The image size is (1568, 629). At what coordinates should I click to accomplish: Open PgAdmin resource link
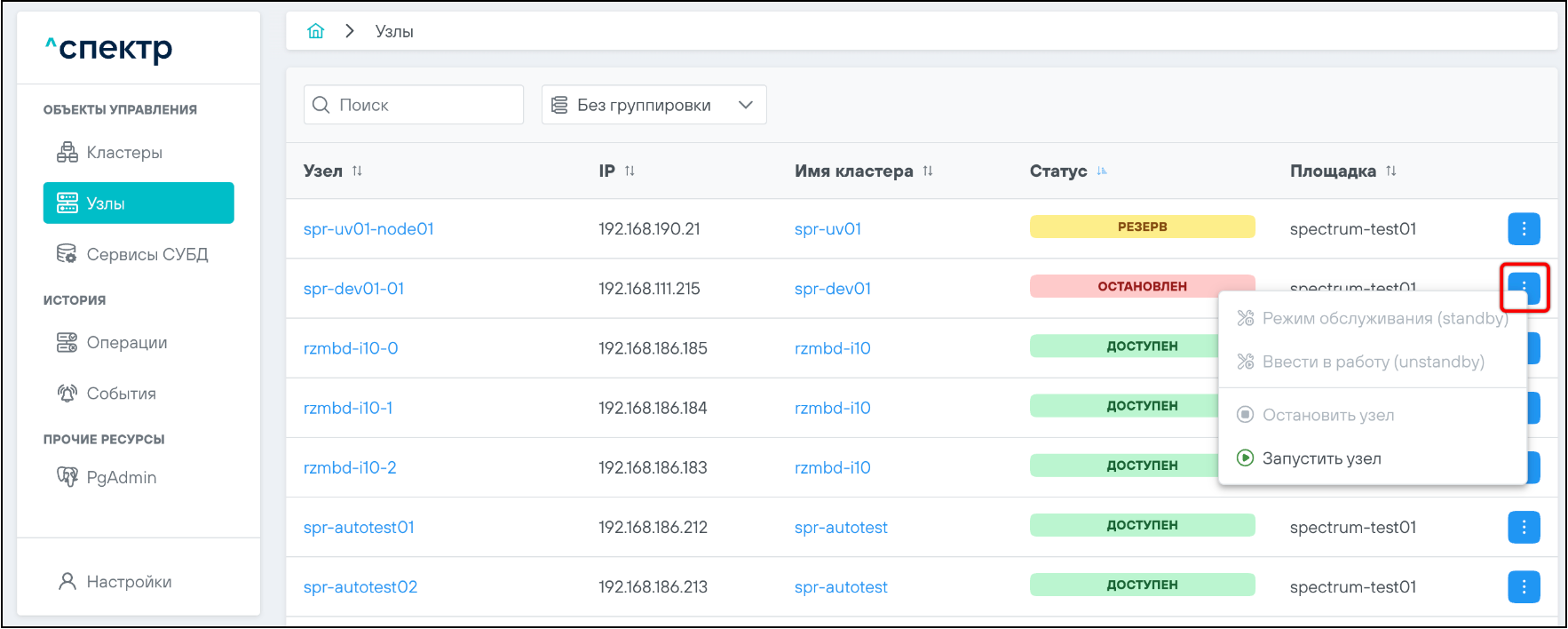pos(121,478)
